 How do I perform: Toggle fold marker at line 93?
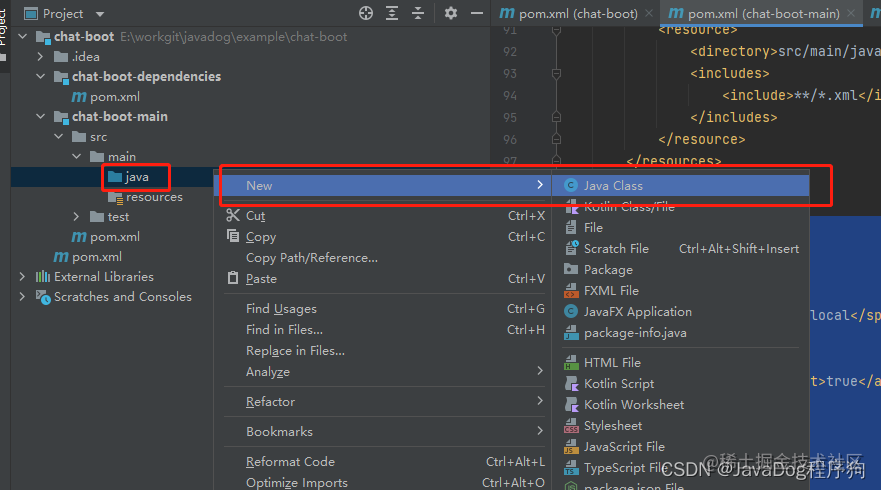[556, 74]
